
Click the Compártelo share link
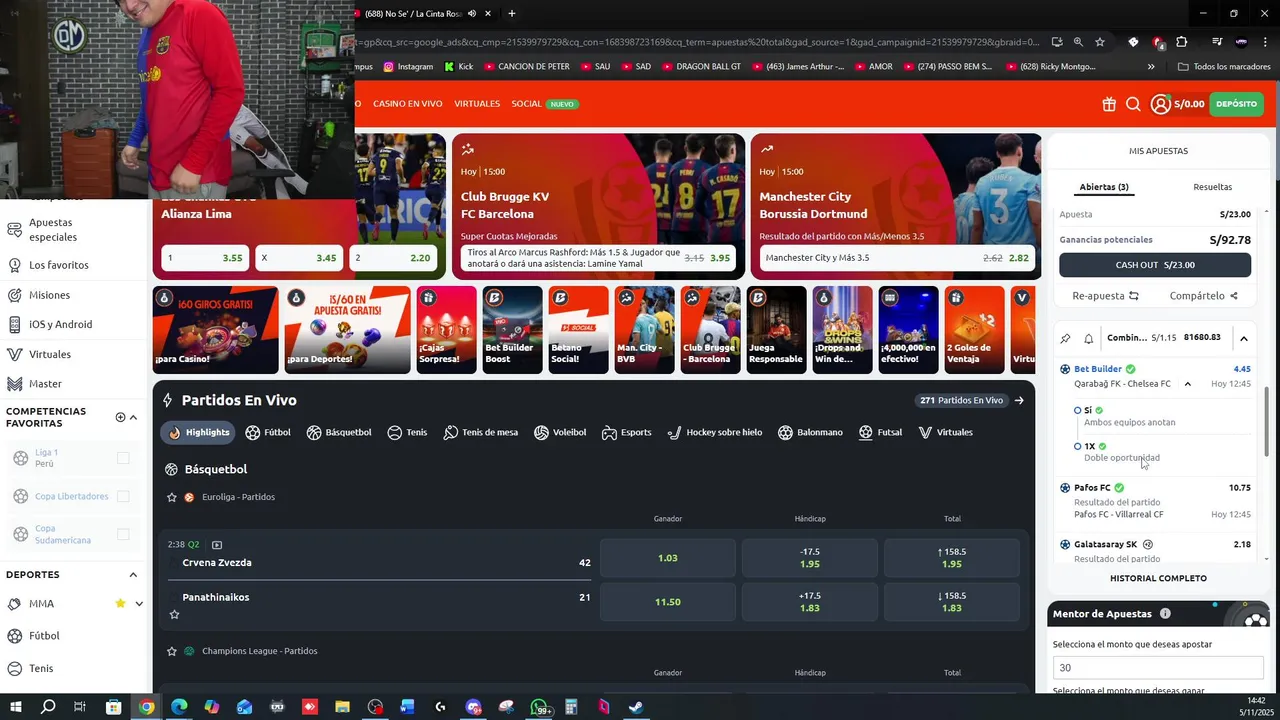click(1203, 296)
